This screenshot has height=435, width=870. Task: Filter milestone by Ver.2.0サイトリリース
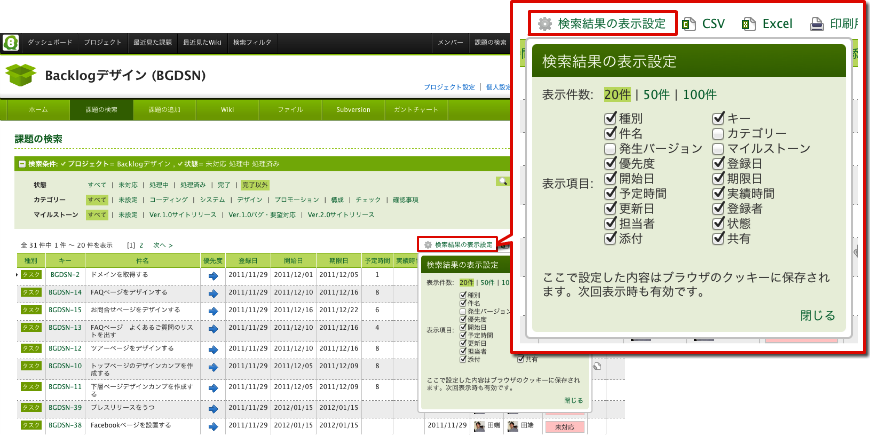[341, 215]
